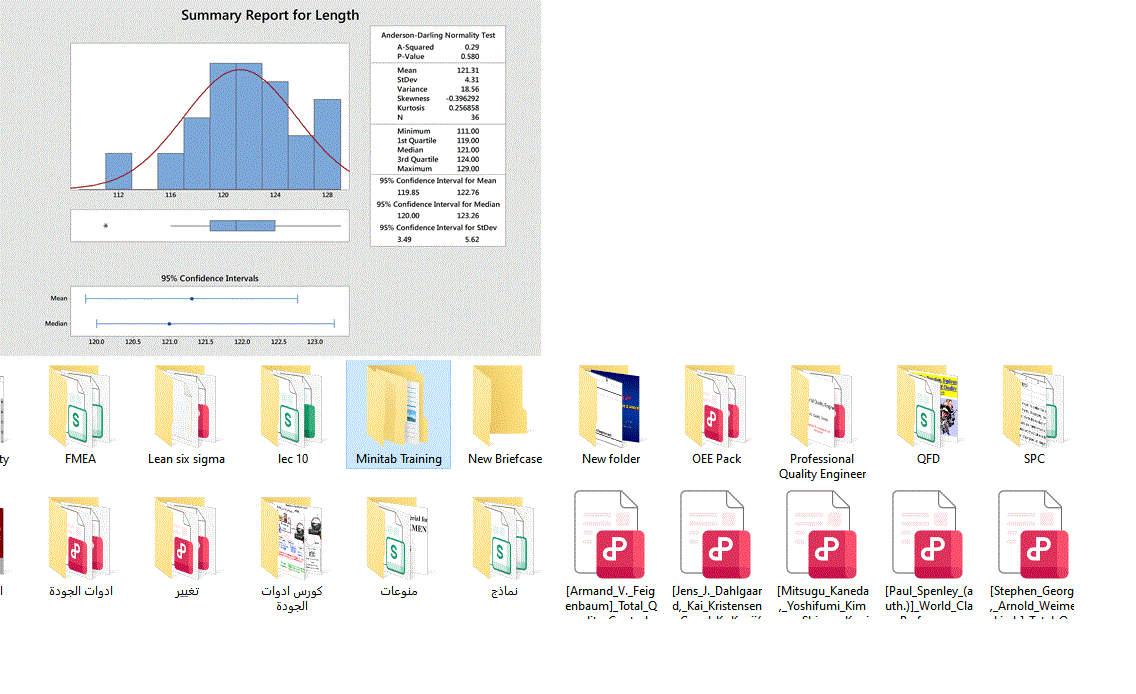The image size is (1136, 694).
Task: Click the SPC name label
Action: click(x=1034, y=459)
